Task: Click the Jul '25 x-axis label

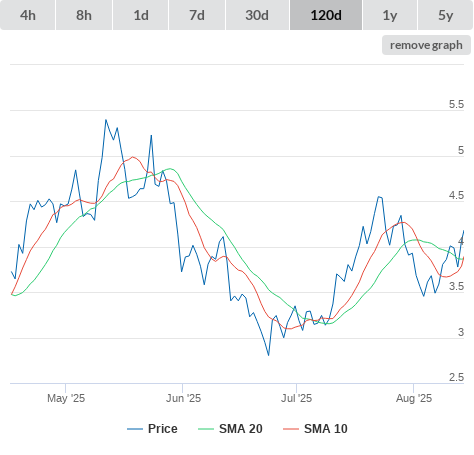Action: click(296, 398)
